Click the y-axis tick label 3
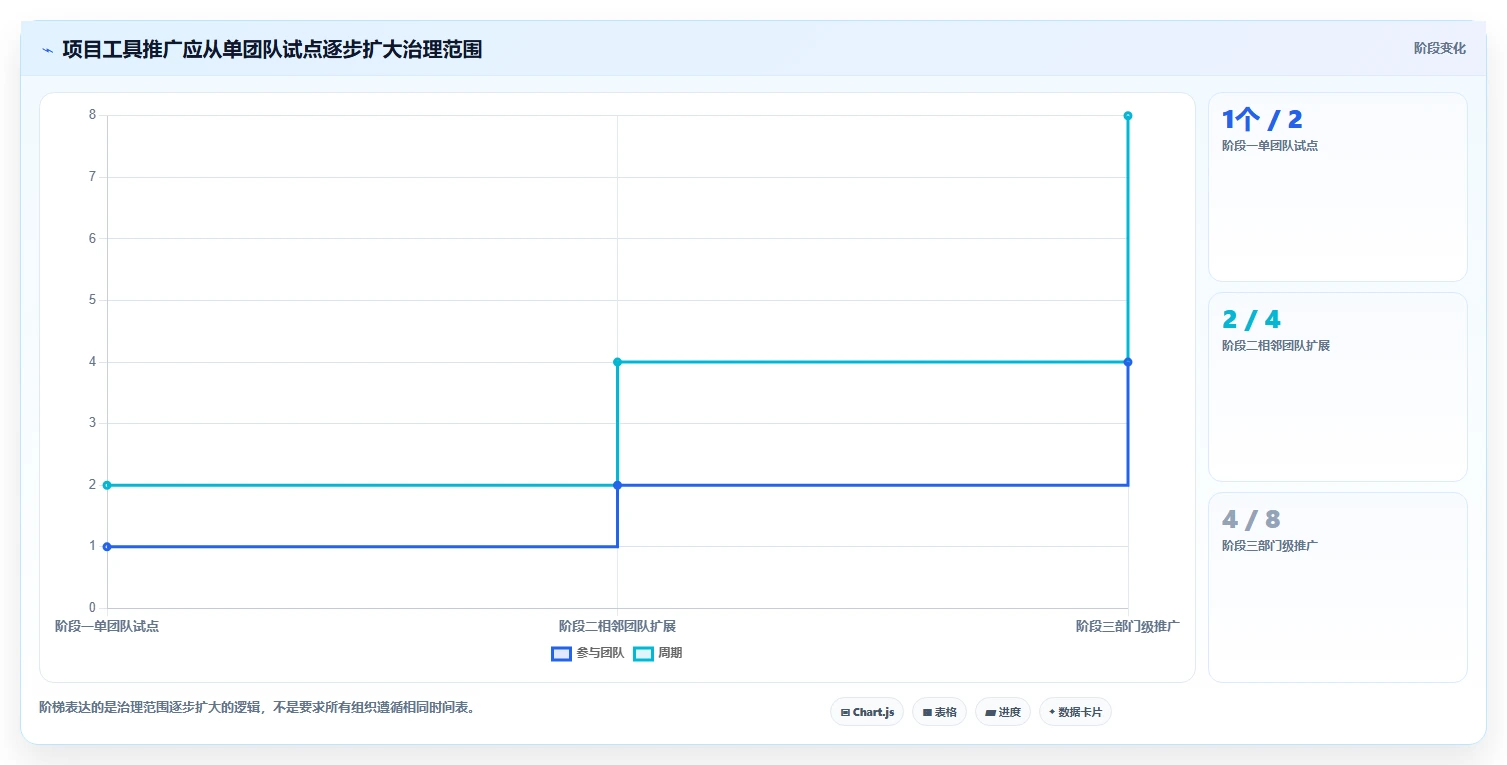The width and height of the screenshot is (1507, 765). coord(92,423)
